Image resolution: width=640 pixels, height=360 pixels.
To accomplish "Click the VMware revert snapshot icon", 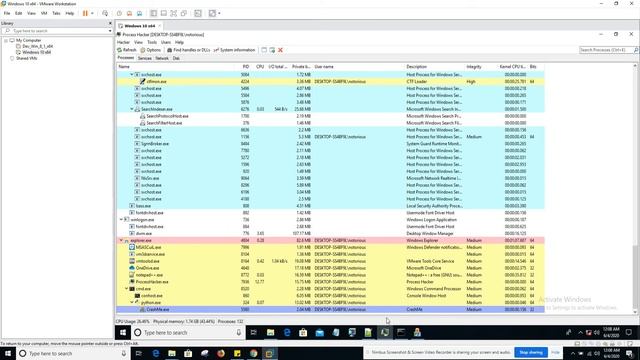I will pos(129,13).
